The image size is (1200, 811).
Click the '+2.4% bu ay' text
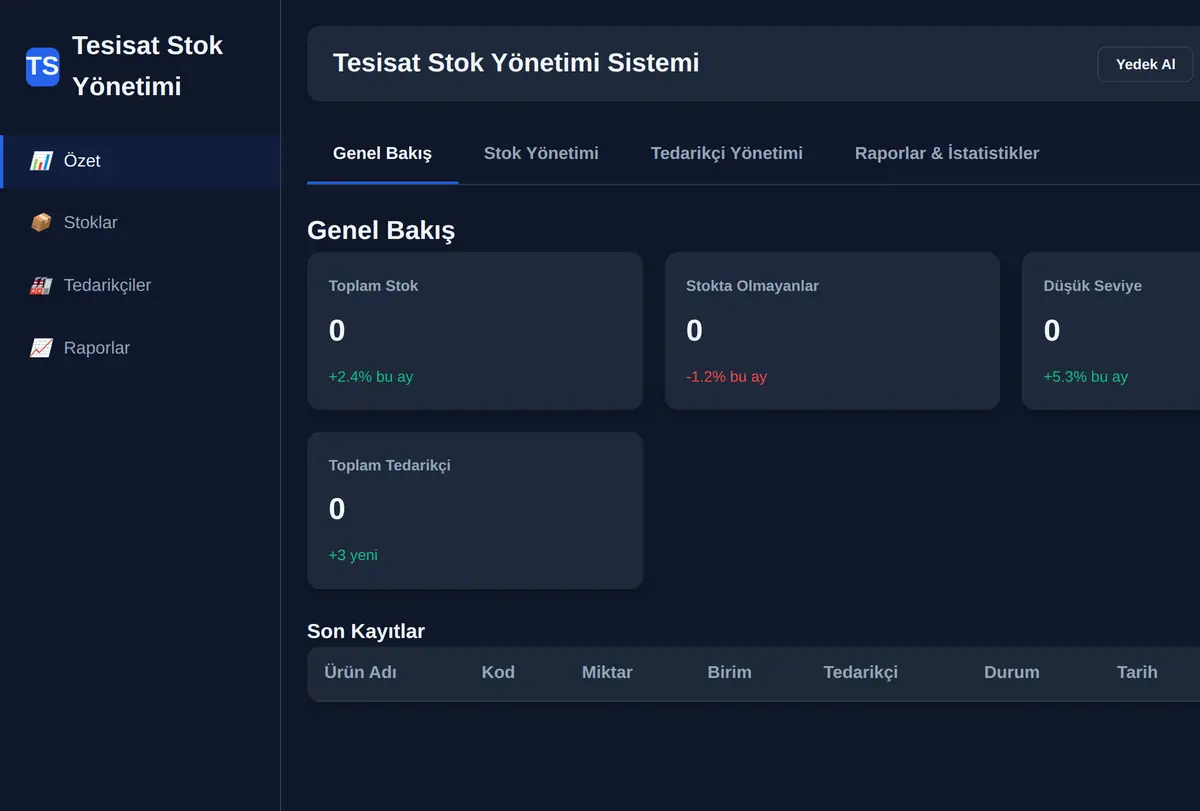[x=371, y=377]
